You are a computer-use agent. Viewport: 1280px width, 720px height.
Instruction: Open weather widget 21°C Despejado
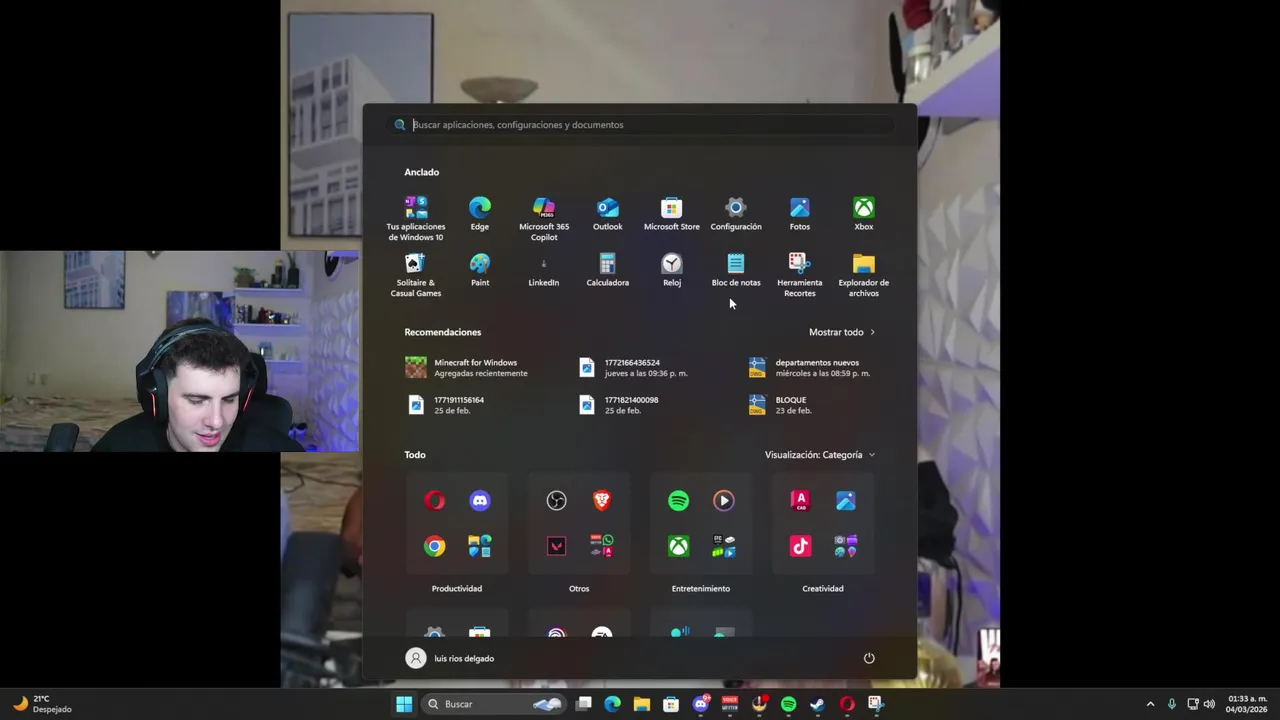(x=42, y=704)
